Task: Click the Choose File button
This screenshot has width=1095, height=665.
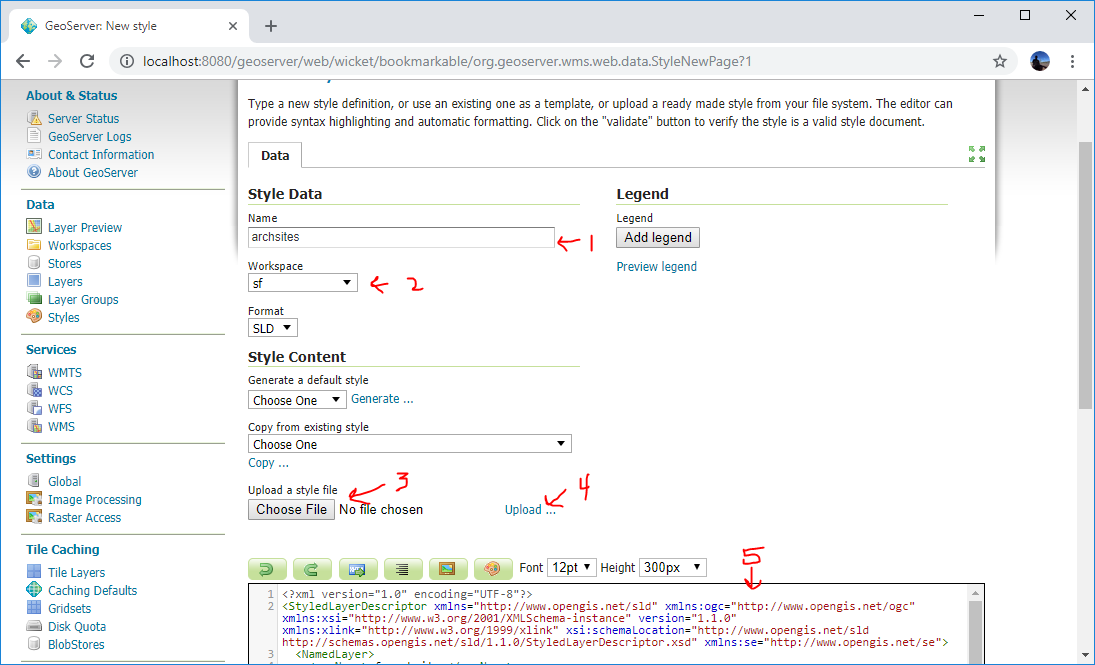Action: [291, 509]
